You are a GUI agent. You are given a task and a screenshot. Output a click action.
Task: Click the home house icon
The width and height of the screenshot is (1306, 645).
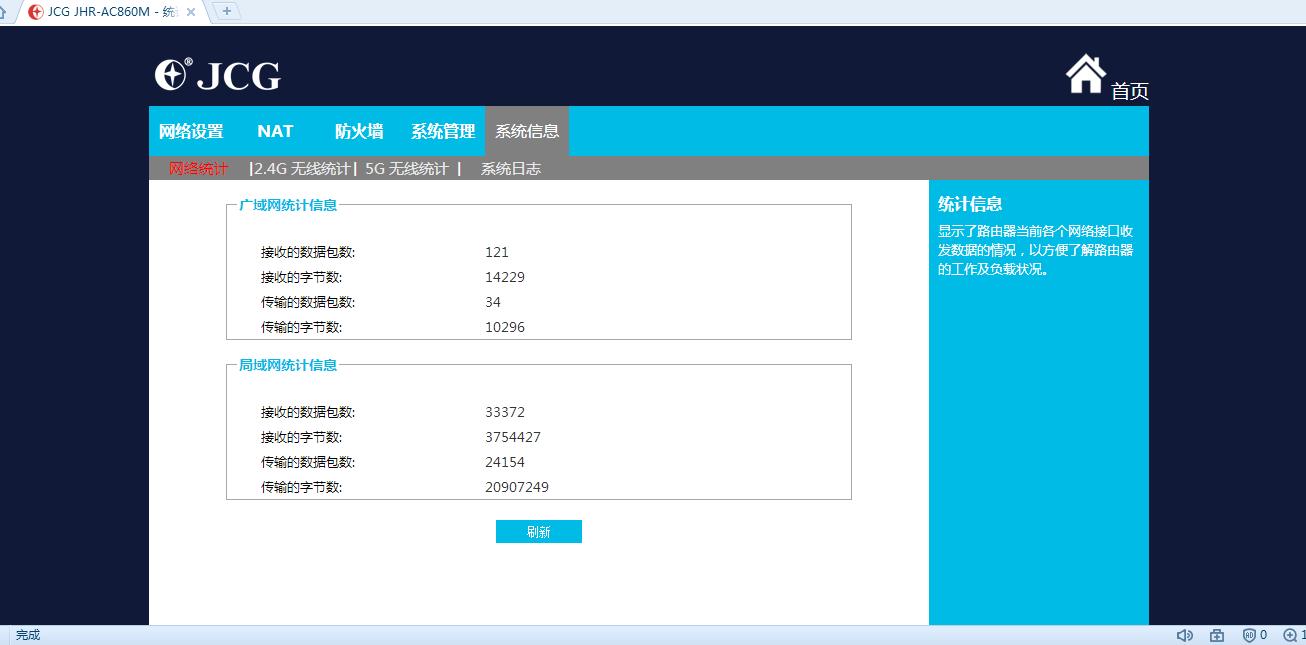1085,74
